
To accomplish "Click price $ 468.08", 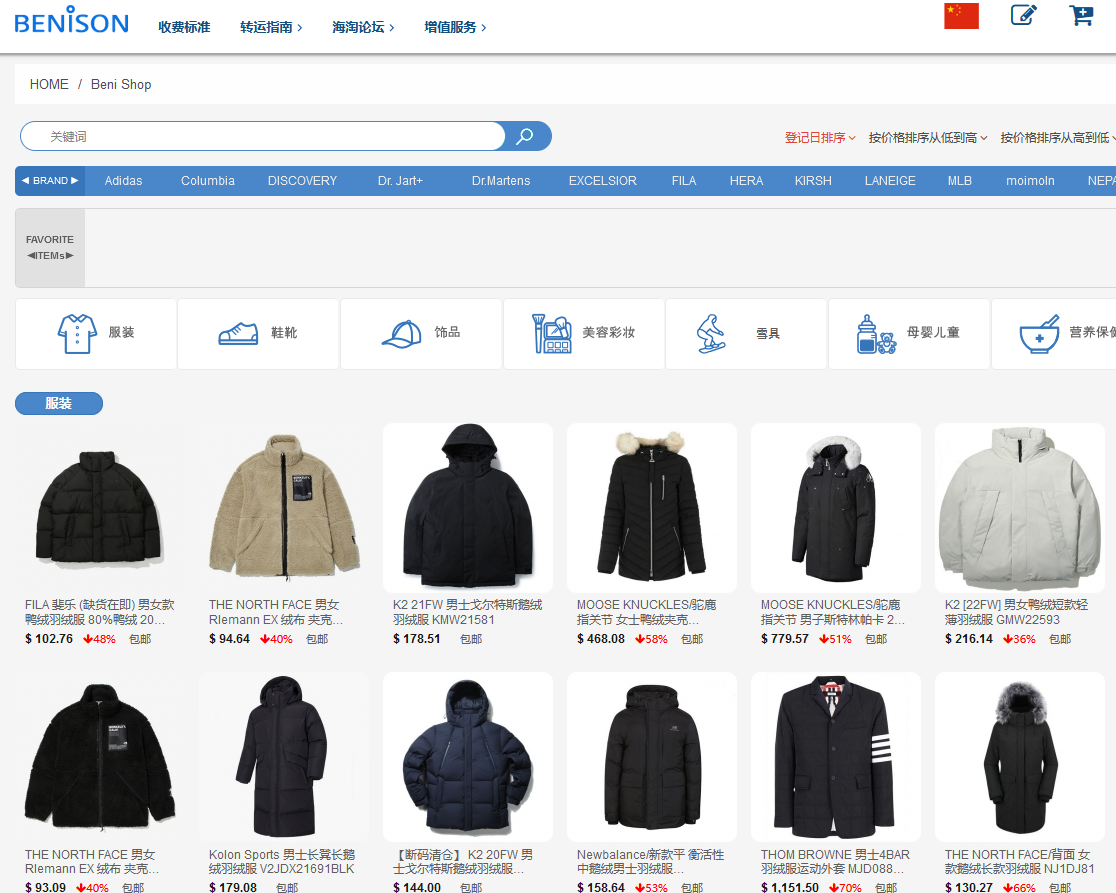I will coord(601,639).
